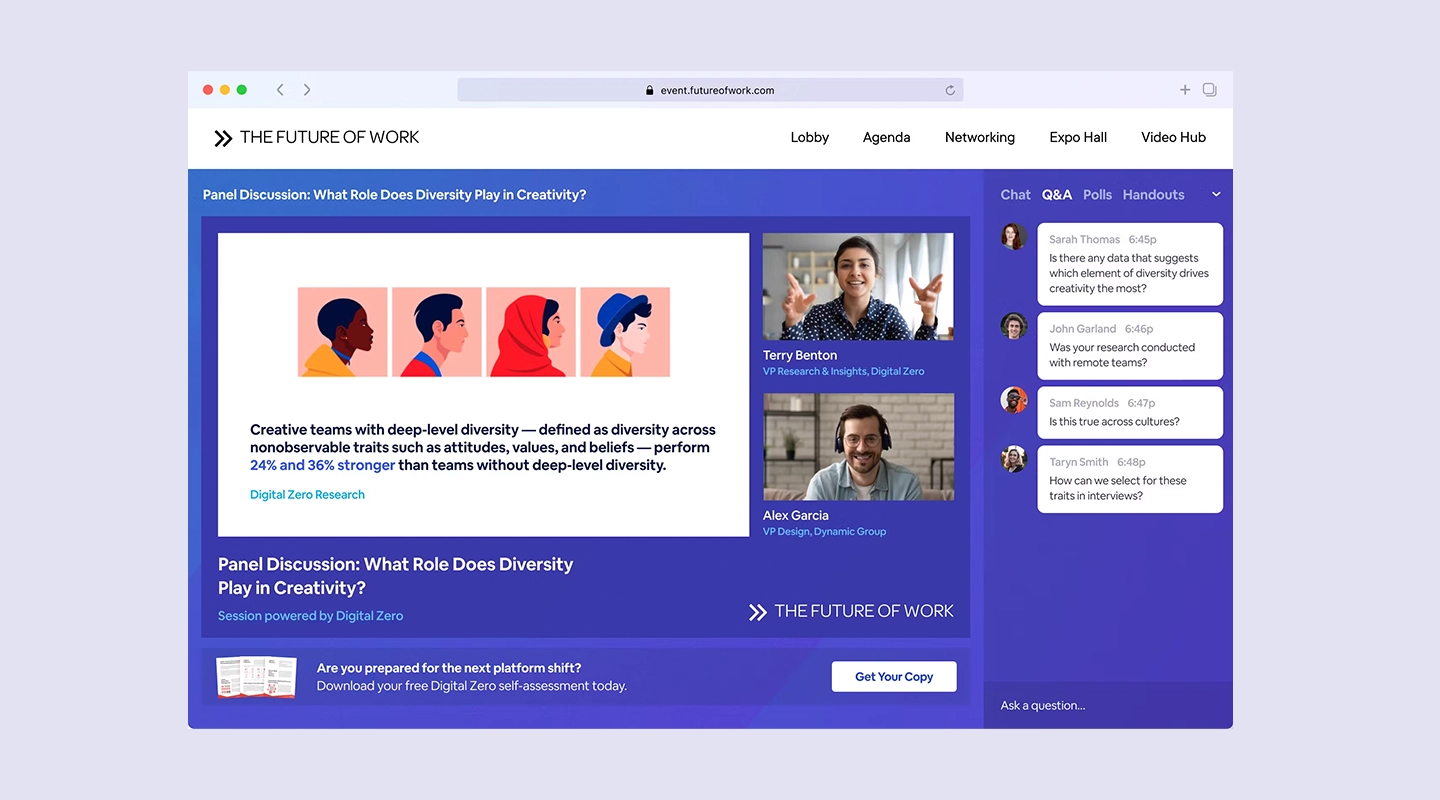This screenshot has height=800, width=1440.
Task: Open the Polls tab
Action: [x=1096, y=194]
